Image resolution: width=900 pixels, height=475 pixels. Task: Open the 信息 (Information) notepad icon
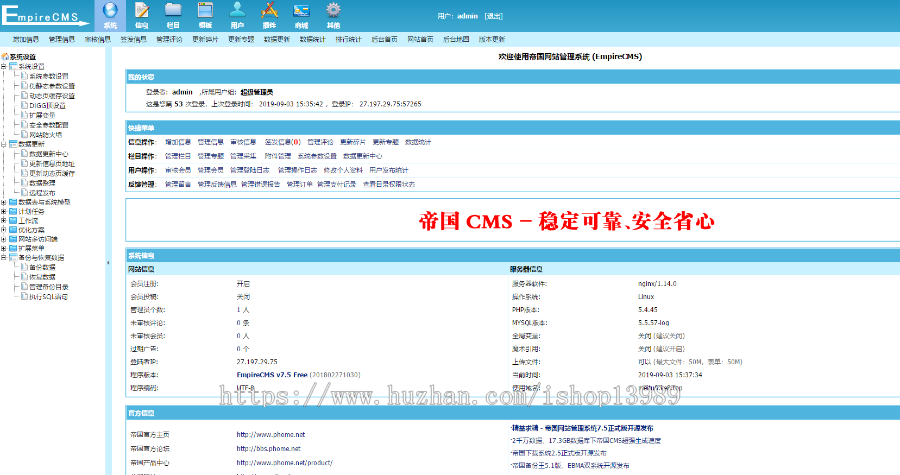142,10
